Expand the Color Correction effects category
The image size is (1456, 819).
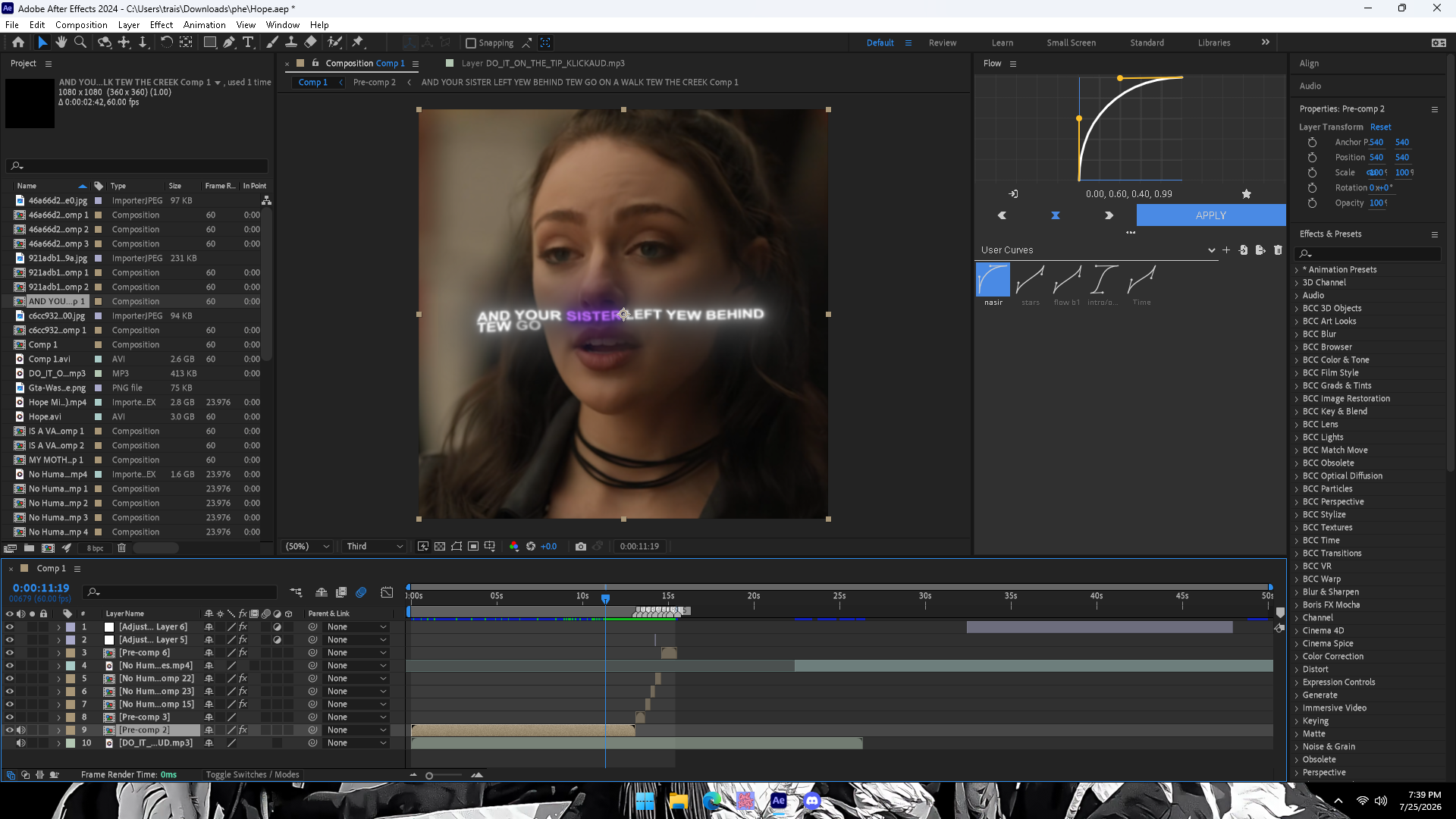point(1298,657)
